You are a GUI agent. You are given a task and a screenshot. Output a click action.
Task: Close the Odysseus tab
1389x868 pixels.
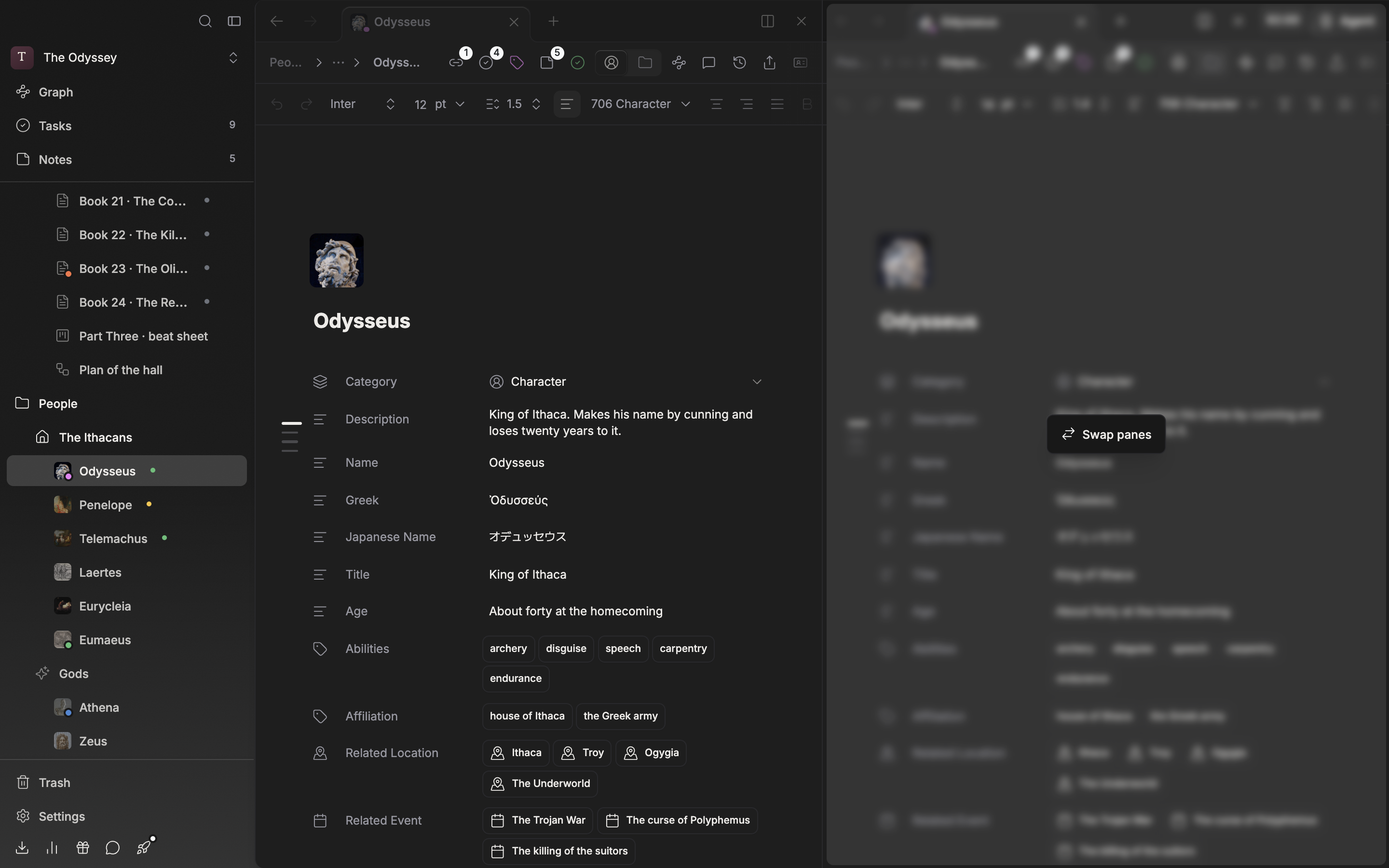pyautogui.click(x=514, y=22)
